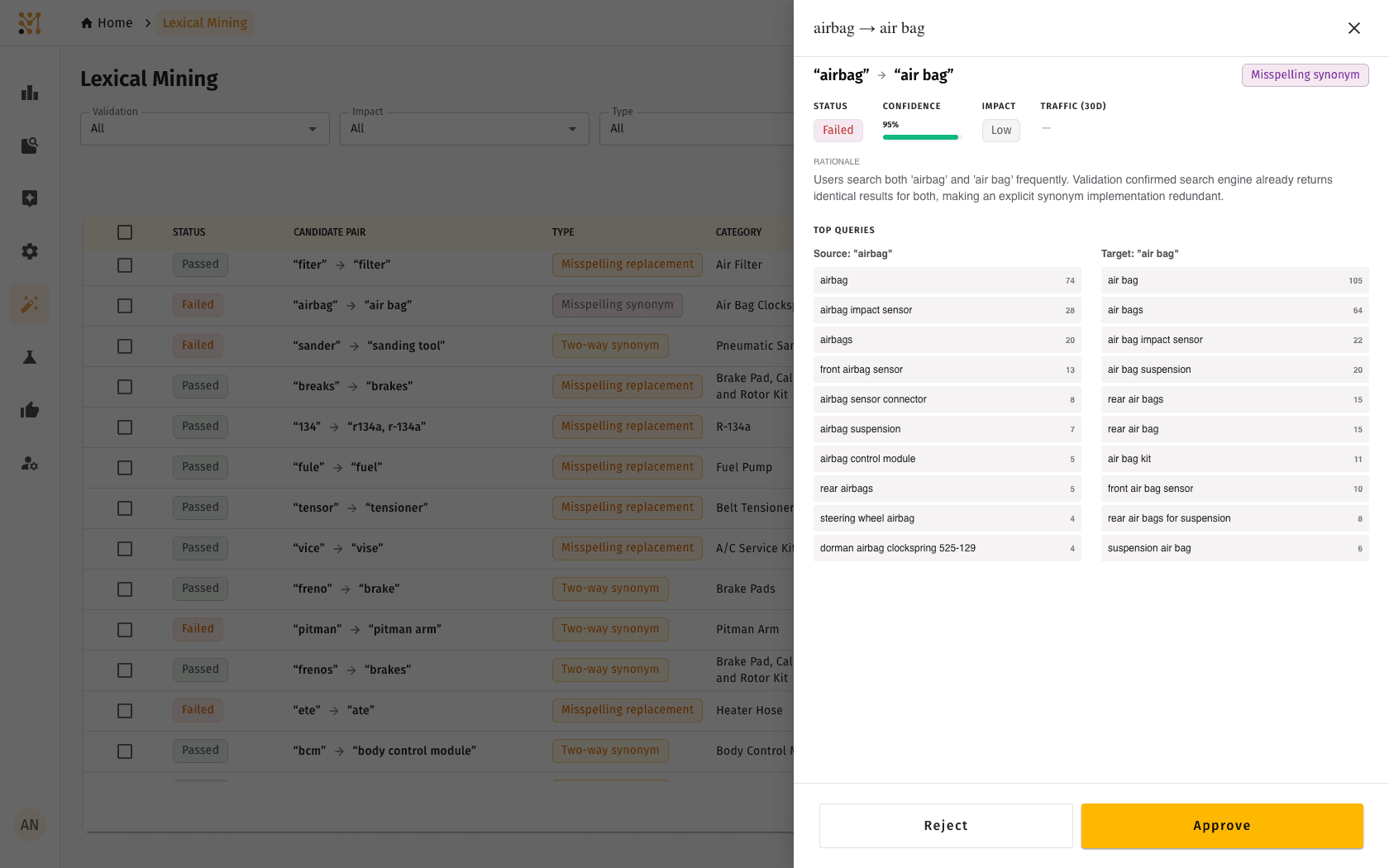Click the Lexical Mining breadcrumb
Screen dimensions: 1389x868
point(205,23)
